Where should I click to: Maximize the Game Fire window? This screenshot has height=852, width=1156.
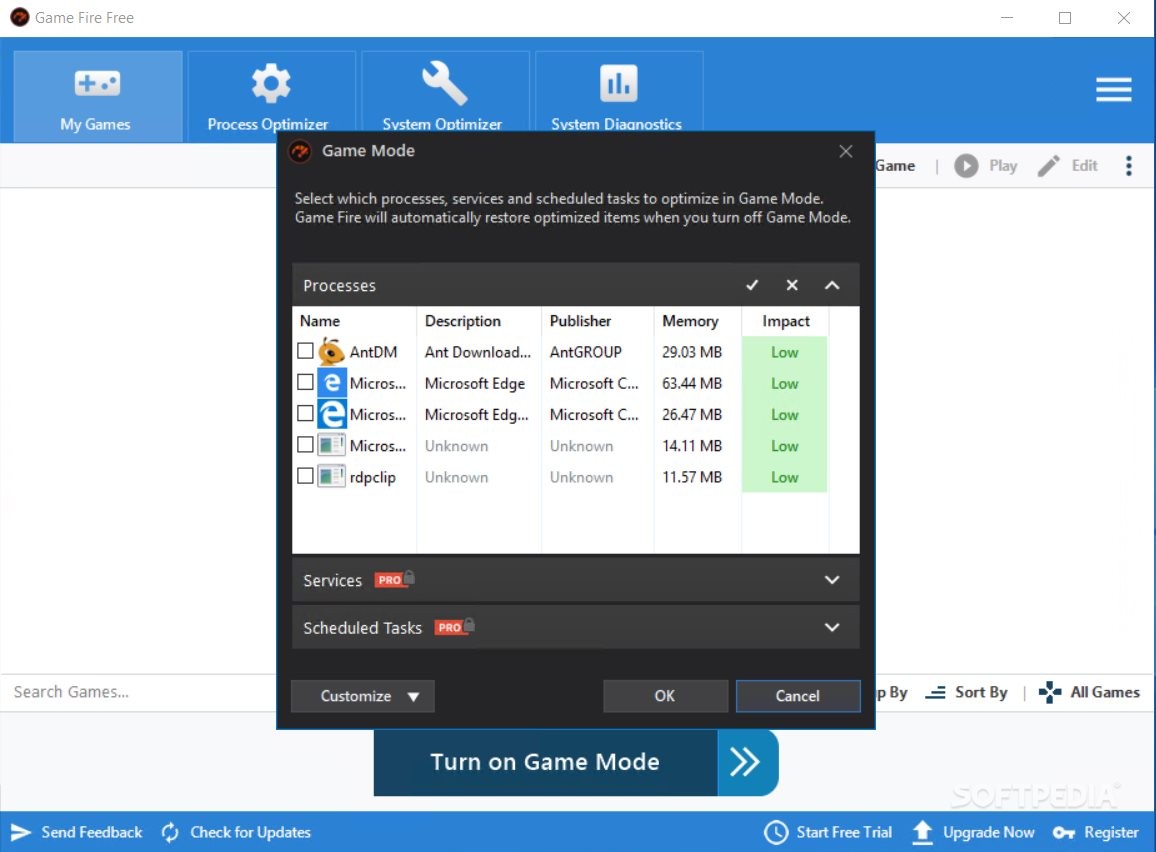[1065, 18]
